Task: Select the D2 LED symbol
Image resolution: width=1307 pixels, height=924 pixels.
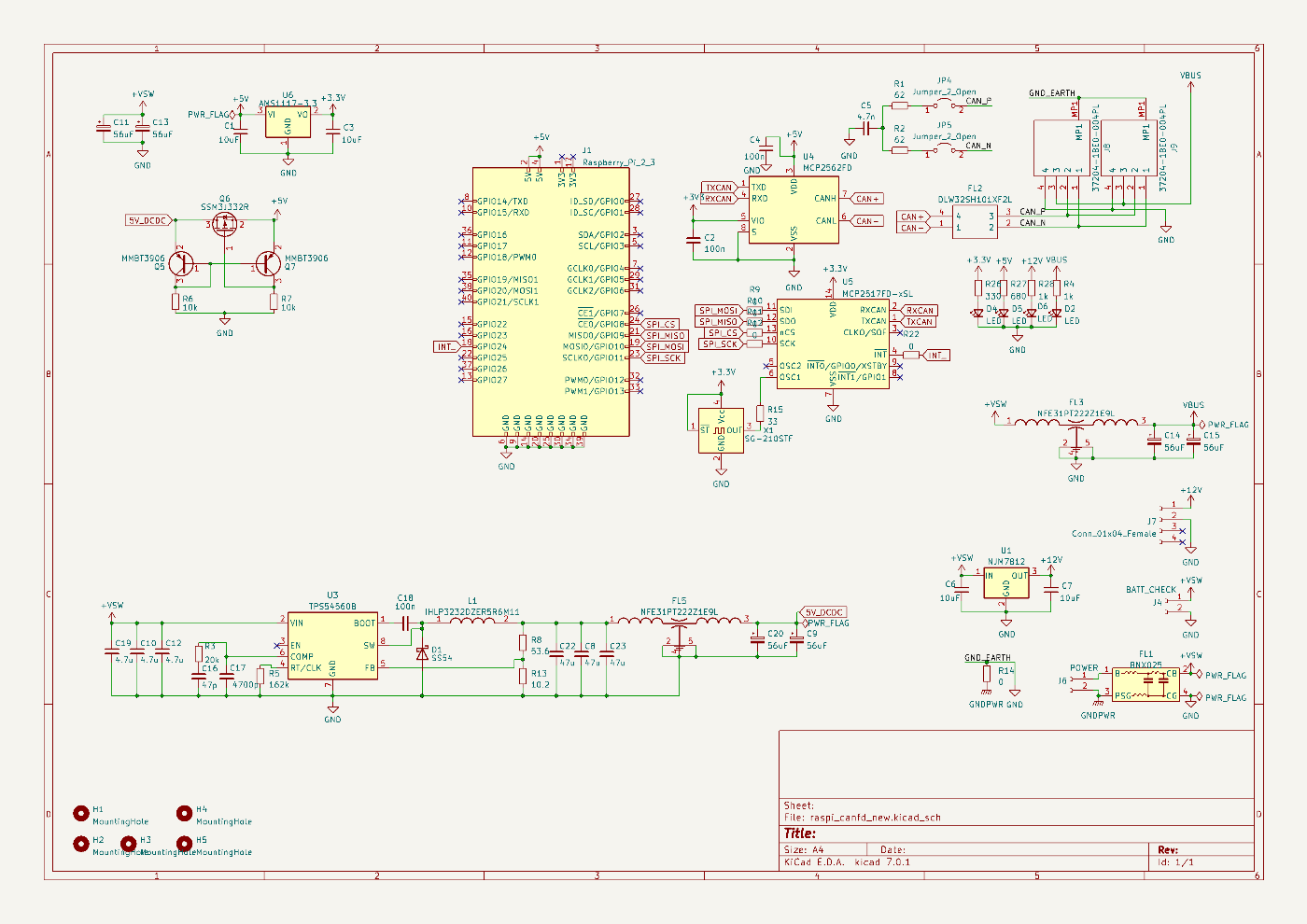Action: tap(1056, 314)
